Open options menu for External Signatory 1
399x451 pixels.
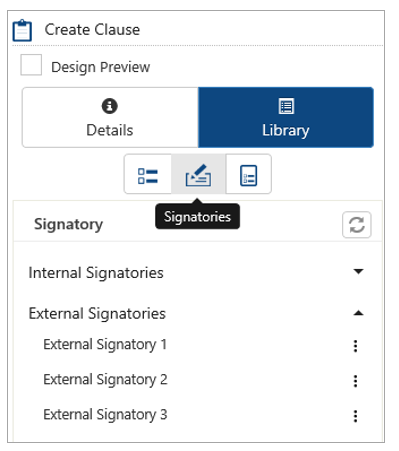355,346
